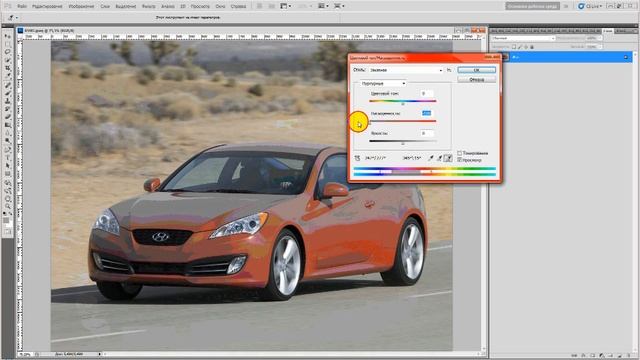Screen dimensions: 640x360
Task: Click the foreground color swatch in toolbox
Action: (x=6, y=220)
